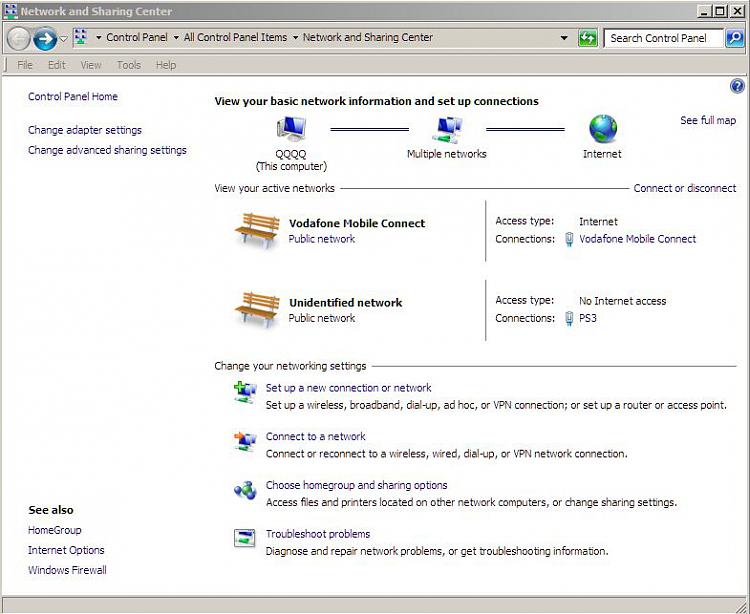Click the Internet globe icon
This screenshot has width=750, height=614.
tap(603, 129)
